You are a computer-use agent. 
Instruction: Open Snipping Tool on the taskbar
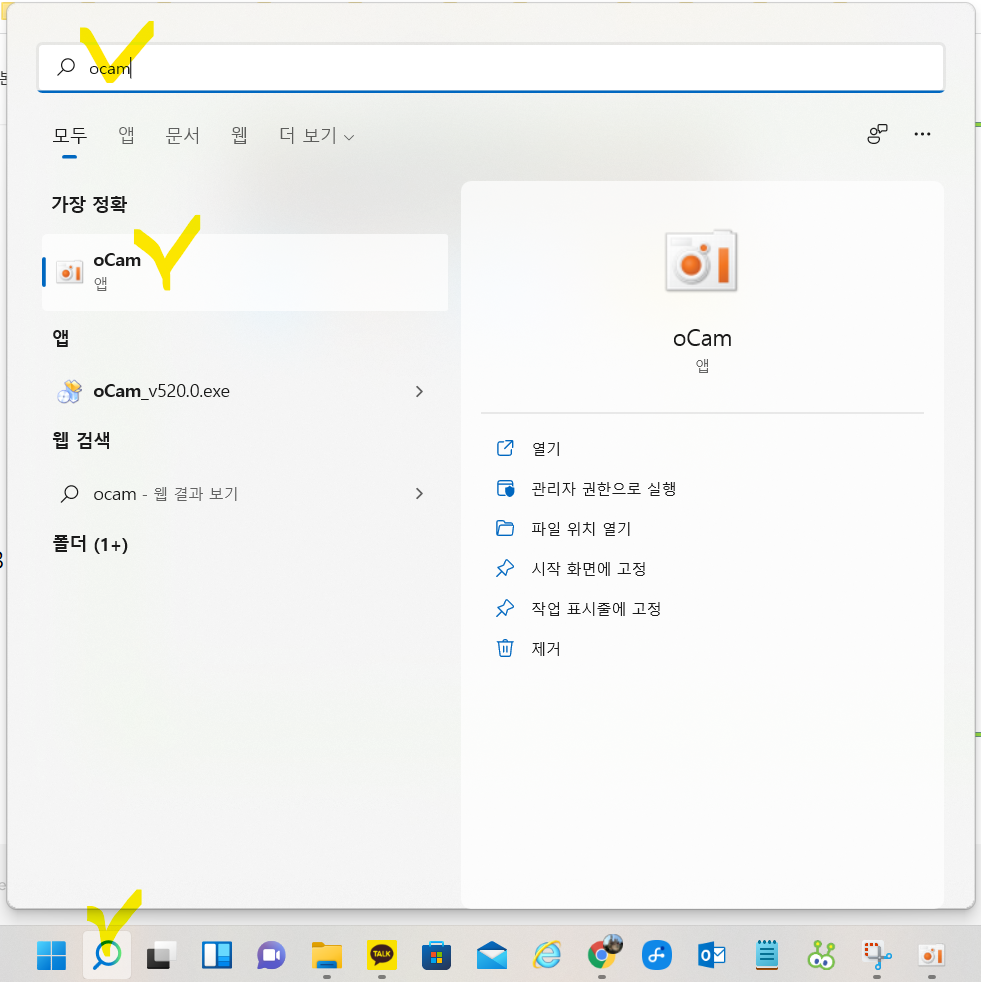coord(876,955)
